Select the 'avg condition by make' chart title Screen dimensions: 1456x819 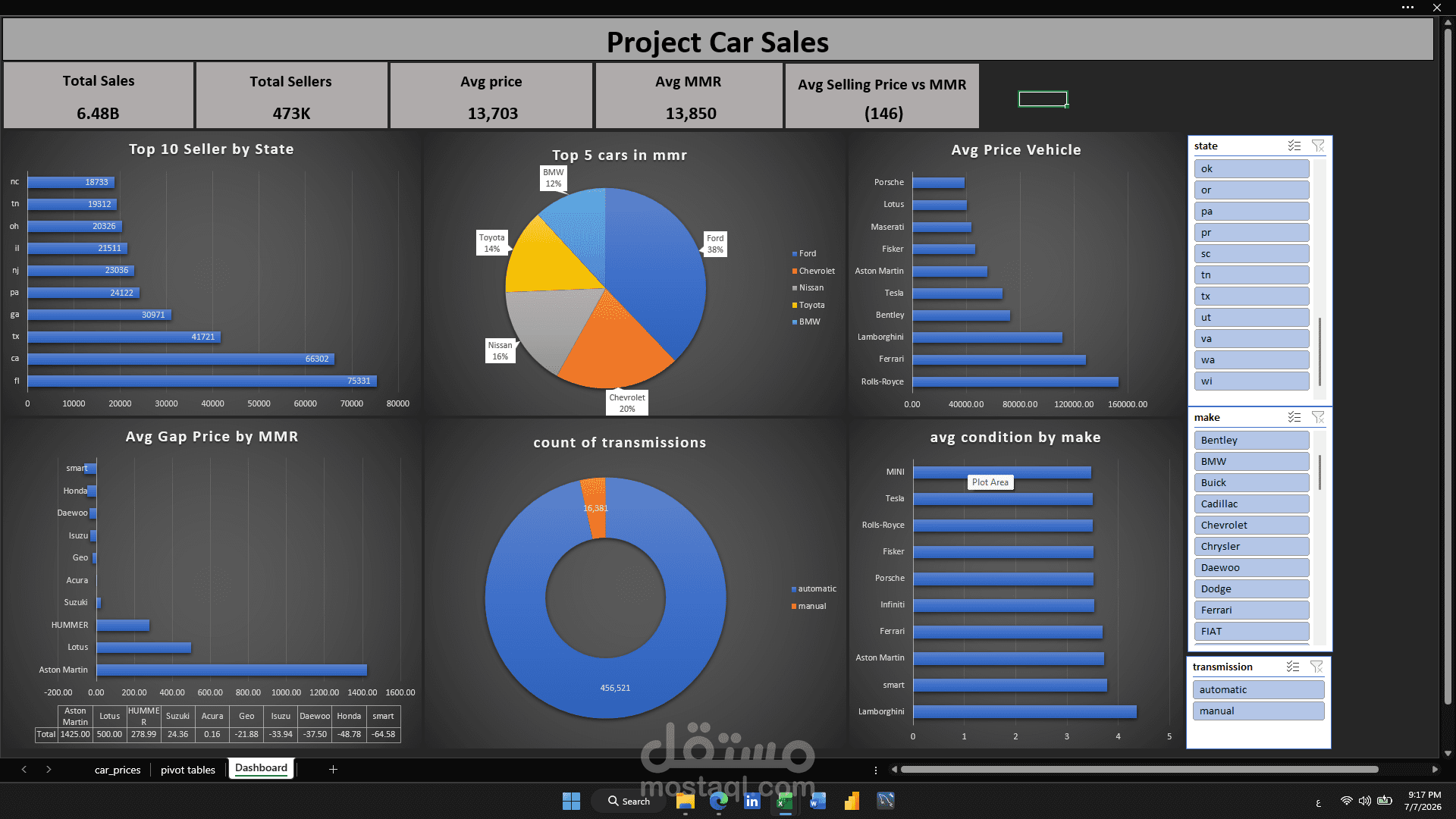[x=1015, y=438]
